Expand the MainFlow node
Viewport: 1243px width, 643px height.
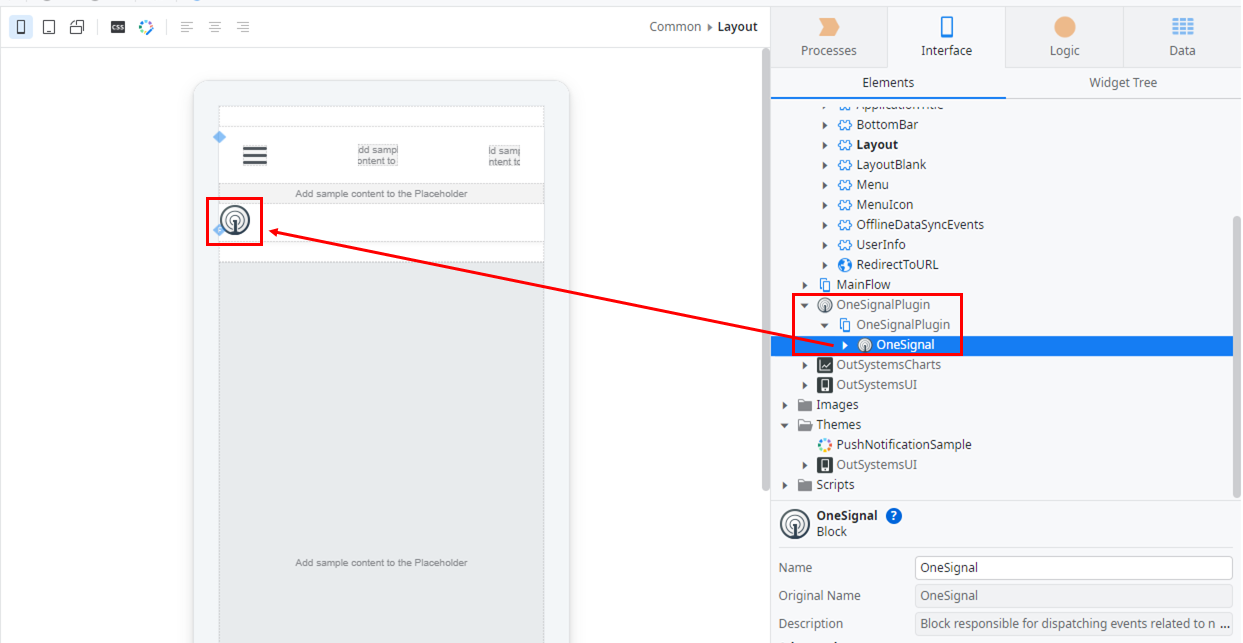[805, 285]
